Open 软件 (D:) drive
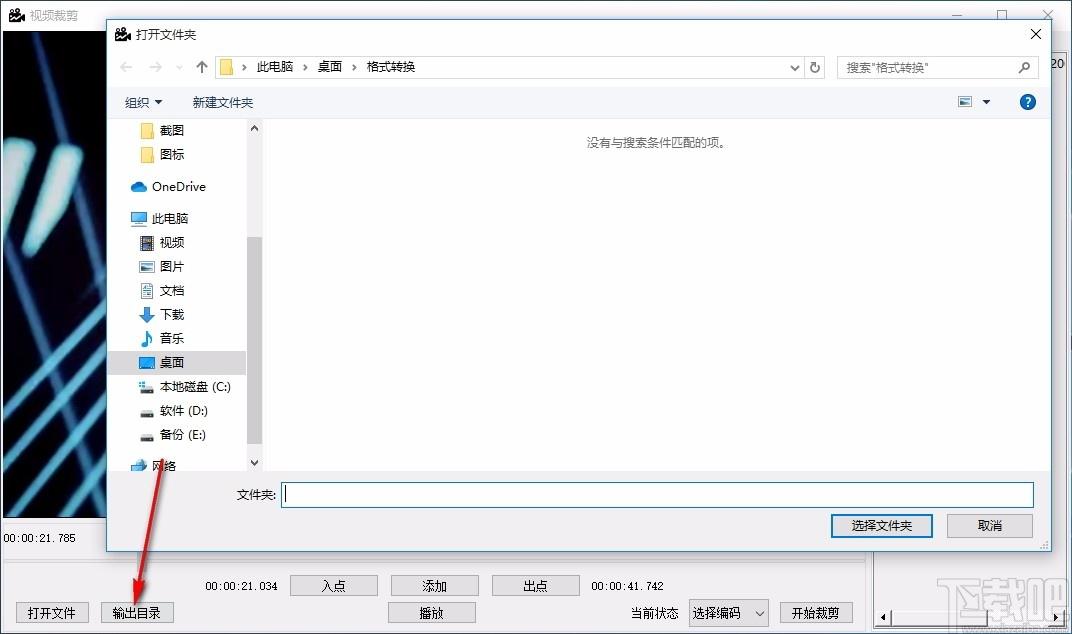The width and height of the screenshot is (1072, 634). 183,410
